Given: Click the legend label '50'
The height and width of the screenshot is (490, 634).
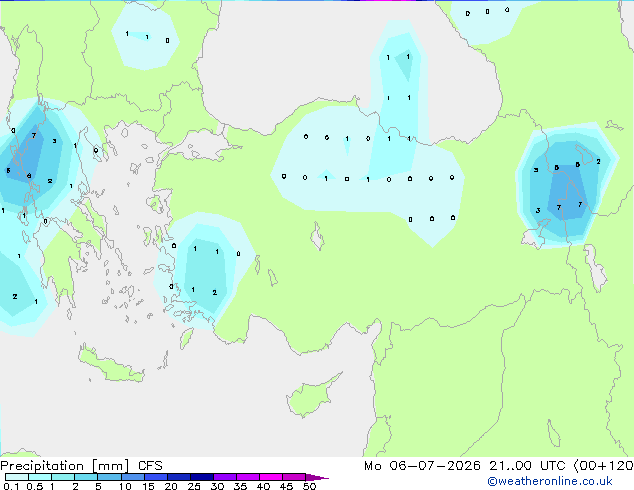Looking at the screenshot, I should (x=309, y=486).
